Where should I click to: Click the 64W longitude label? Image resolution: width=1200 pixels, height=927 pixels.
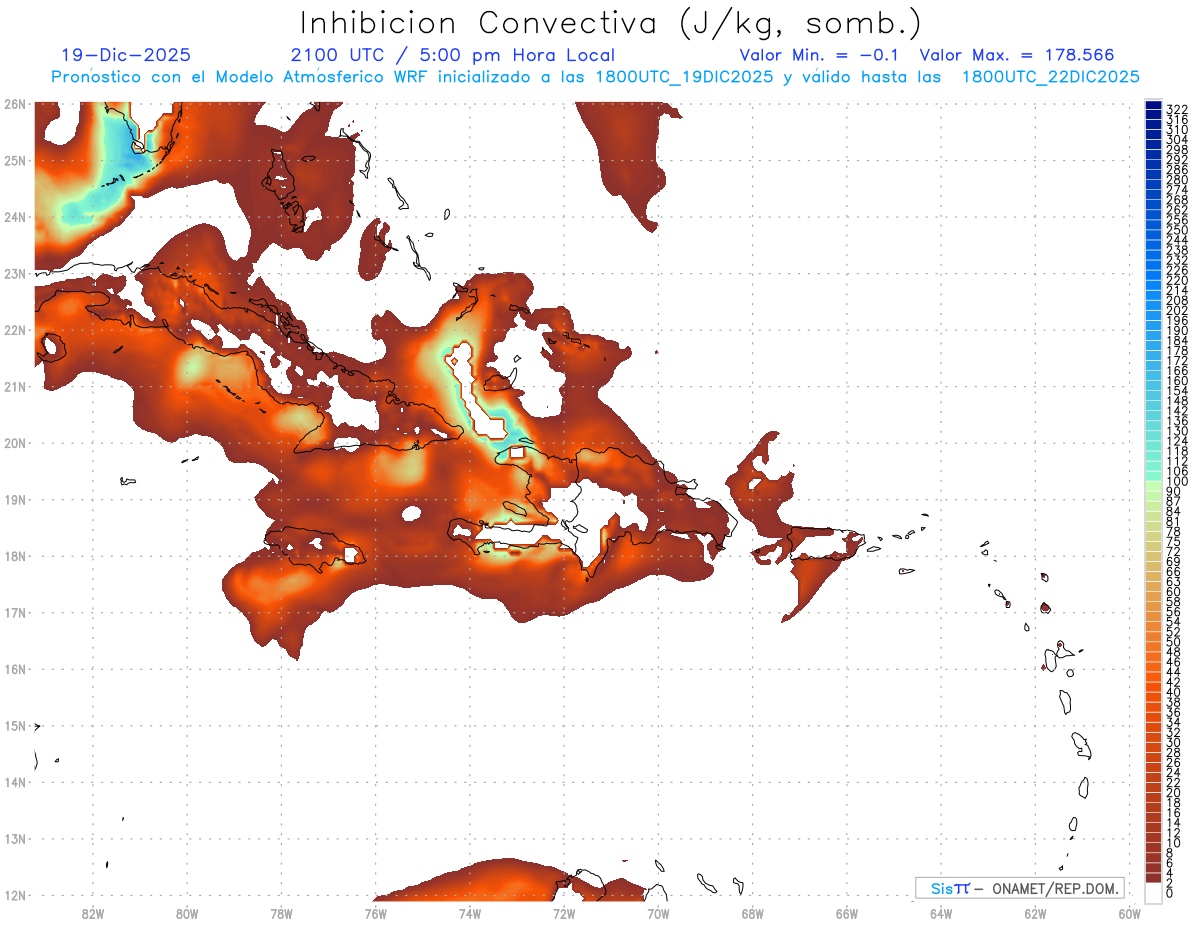(x=941, y=913)
